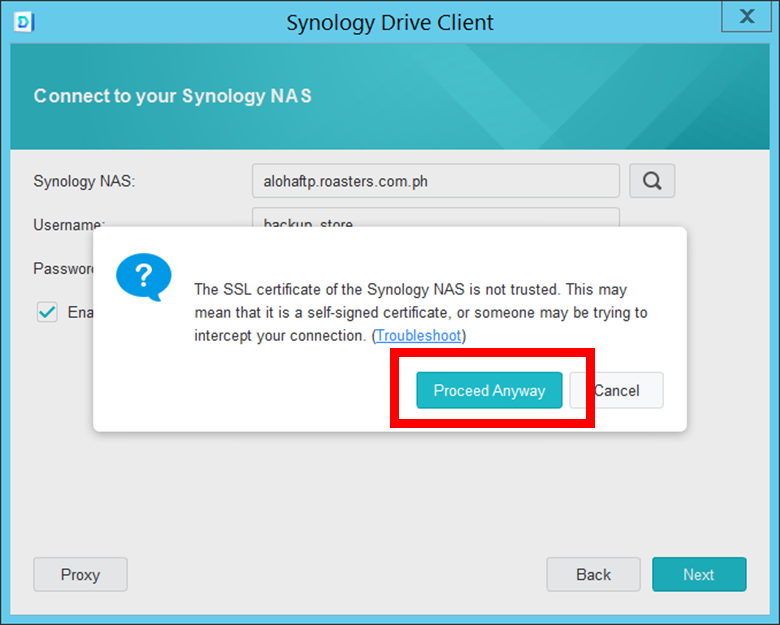
Task: Click the Synology NAS address field
Action: tap(435, 181)
